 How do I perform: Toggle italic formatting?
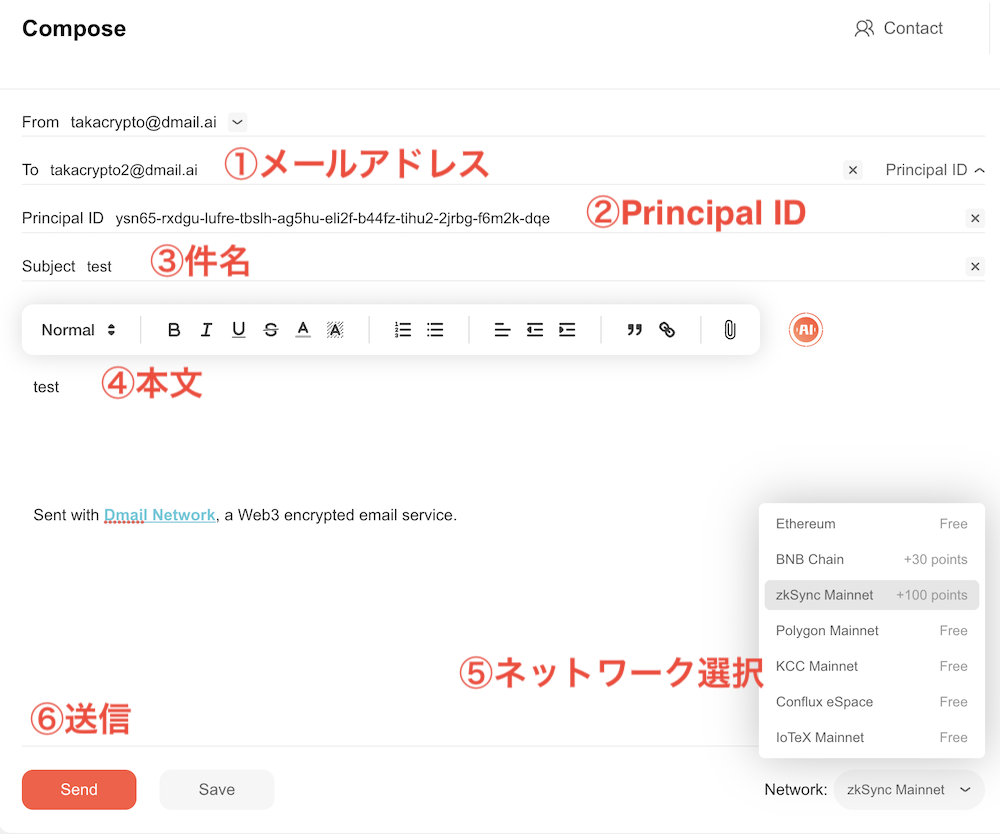(206, 329)
